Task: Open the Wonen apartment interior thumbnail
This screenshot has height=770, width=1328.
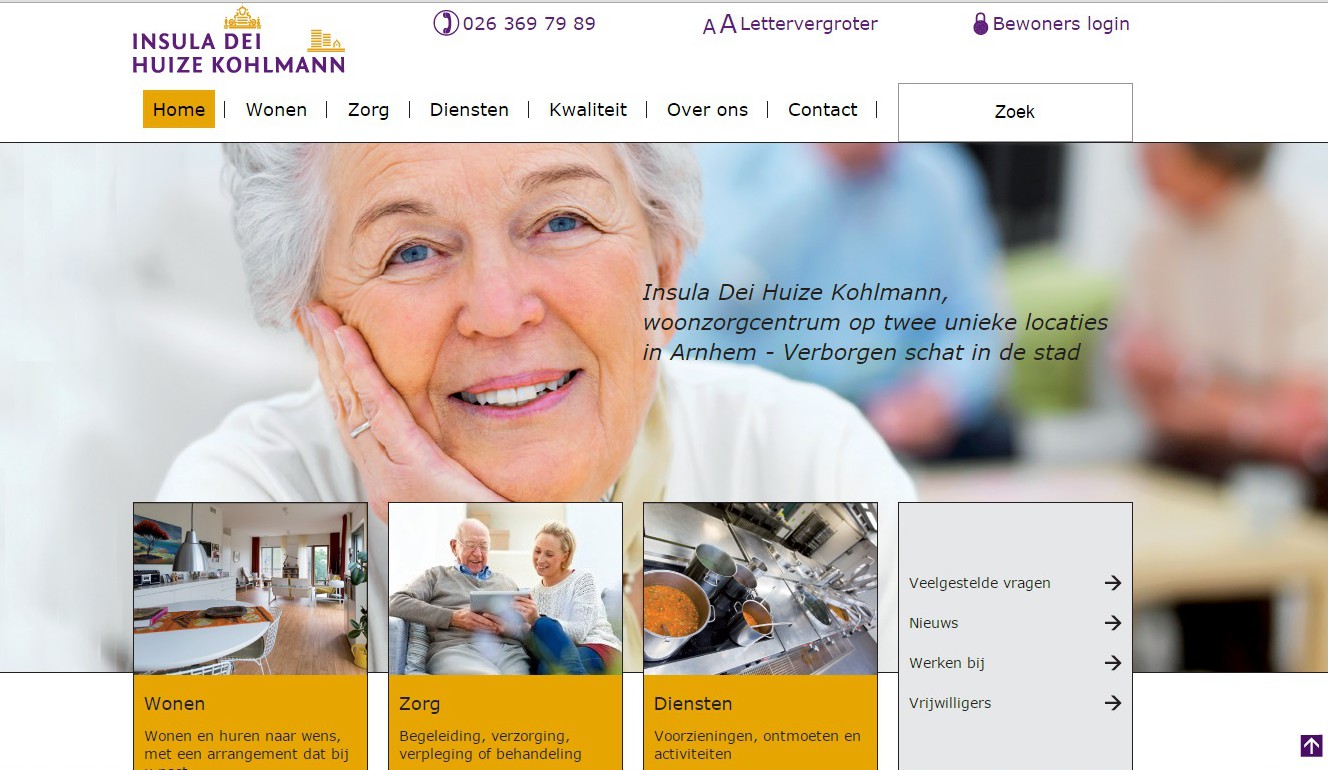Action: [x=250, y=588]
